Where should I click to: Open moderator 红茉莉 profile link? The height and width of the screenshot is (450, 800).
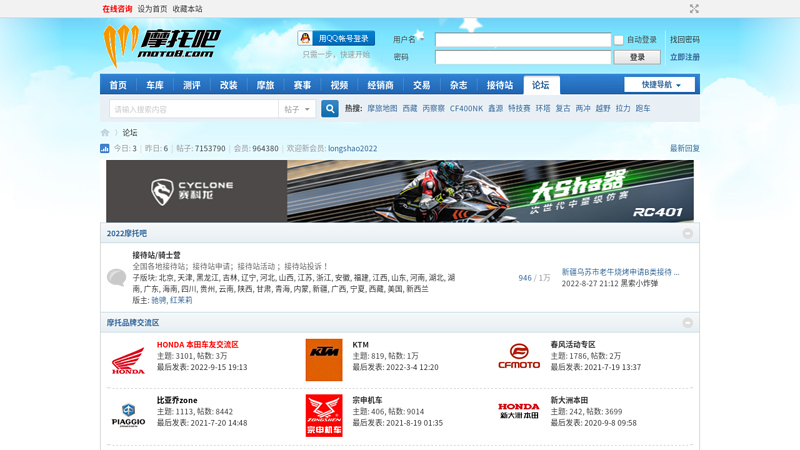(181, 300)
